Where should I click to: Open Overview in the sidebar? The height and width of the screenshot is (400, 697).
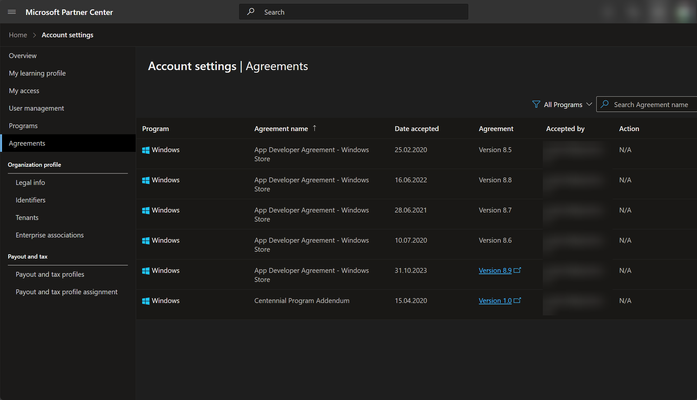(x=23, y=56)
